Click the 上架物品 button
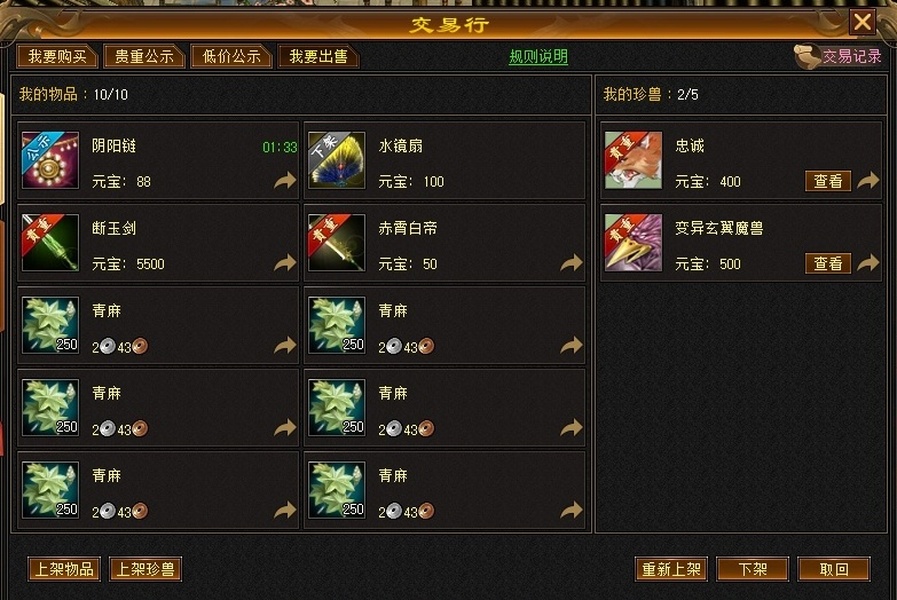This screenshot has width=897, height=600. point(64,569)
